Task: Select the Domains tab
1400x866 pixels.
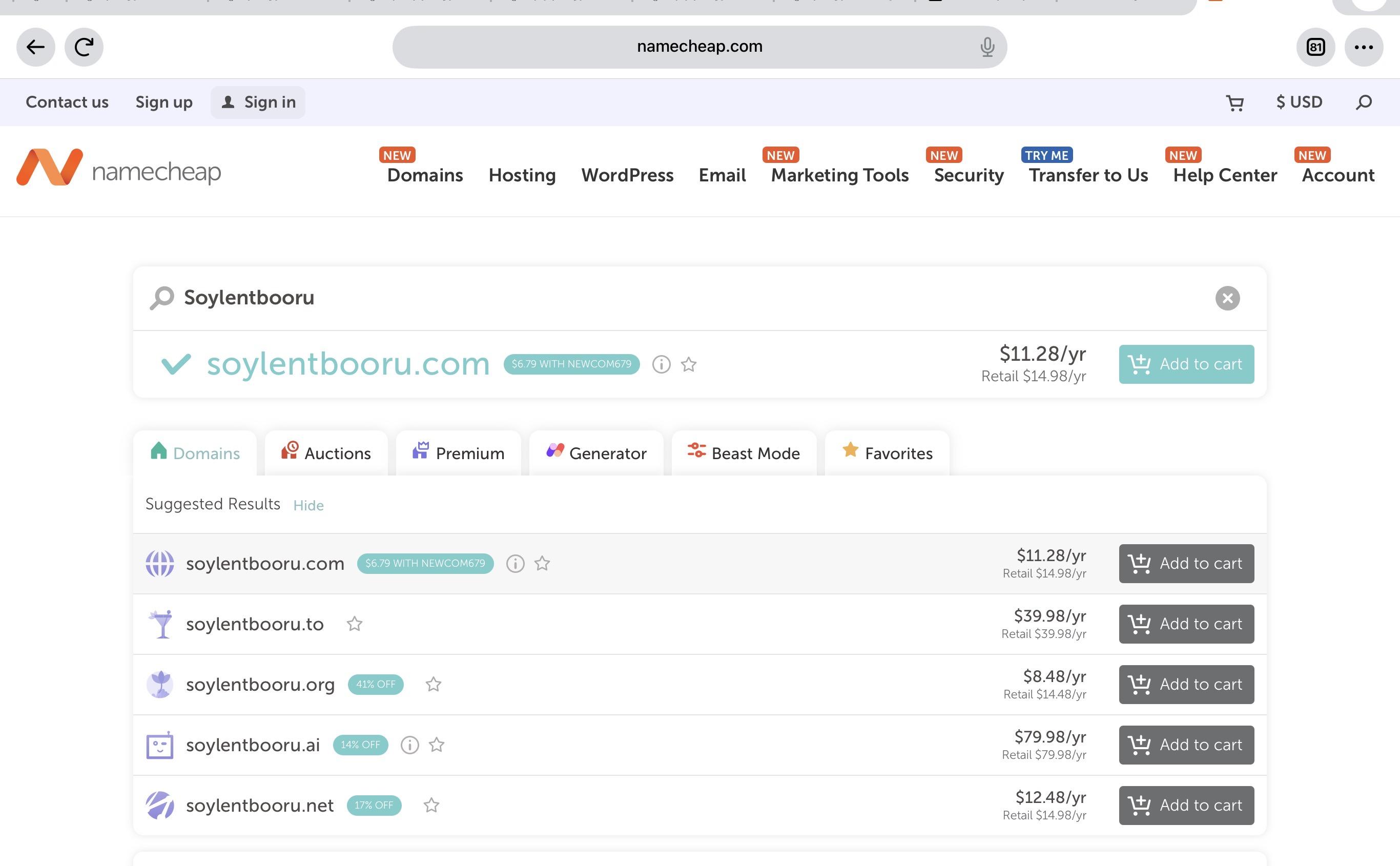Action: point(195,453)
